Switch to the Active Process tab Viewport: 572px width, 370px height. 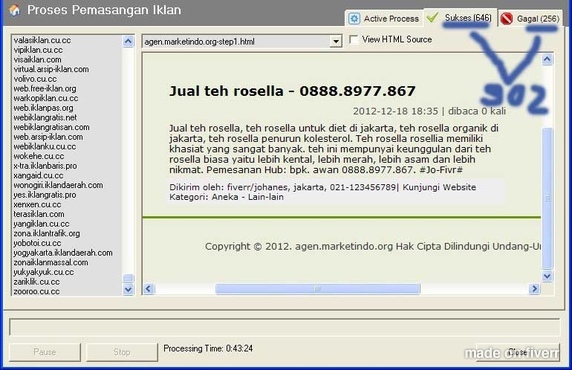384,18
